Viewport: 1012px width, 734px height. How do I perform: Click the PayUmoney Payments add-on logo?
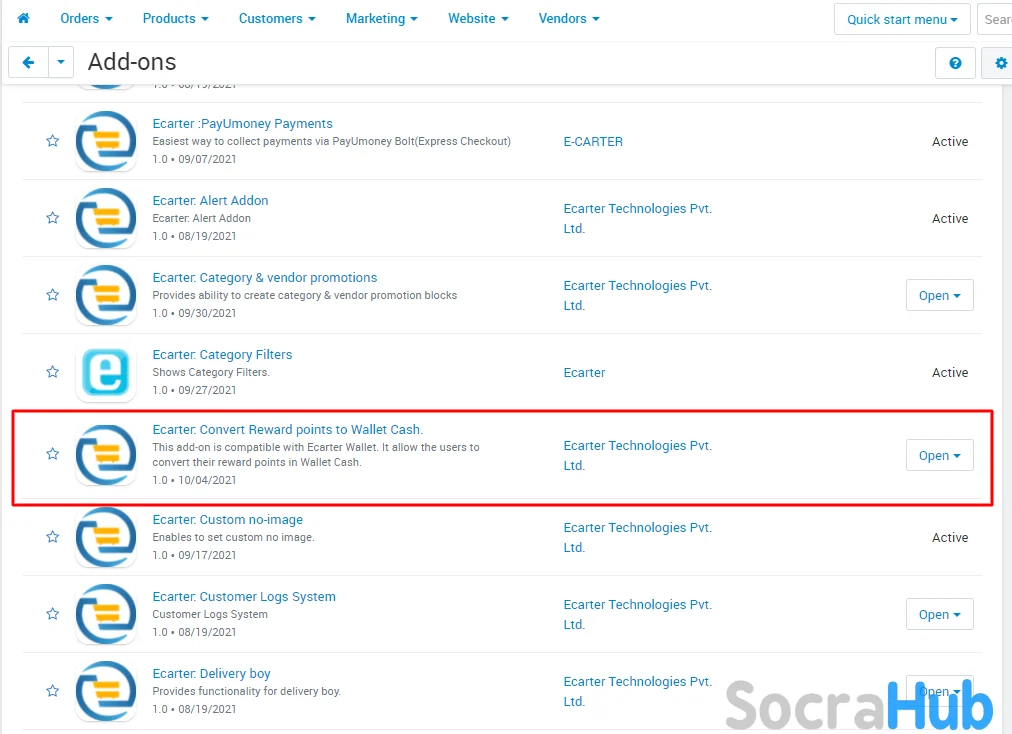[106, 141]
